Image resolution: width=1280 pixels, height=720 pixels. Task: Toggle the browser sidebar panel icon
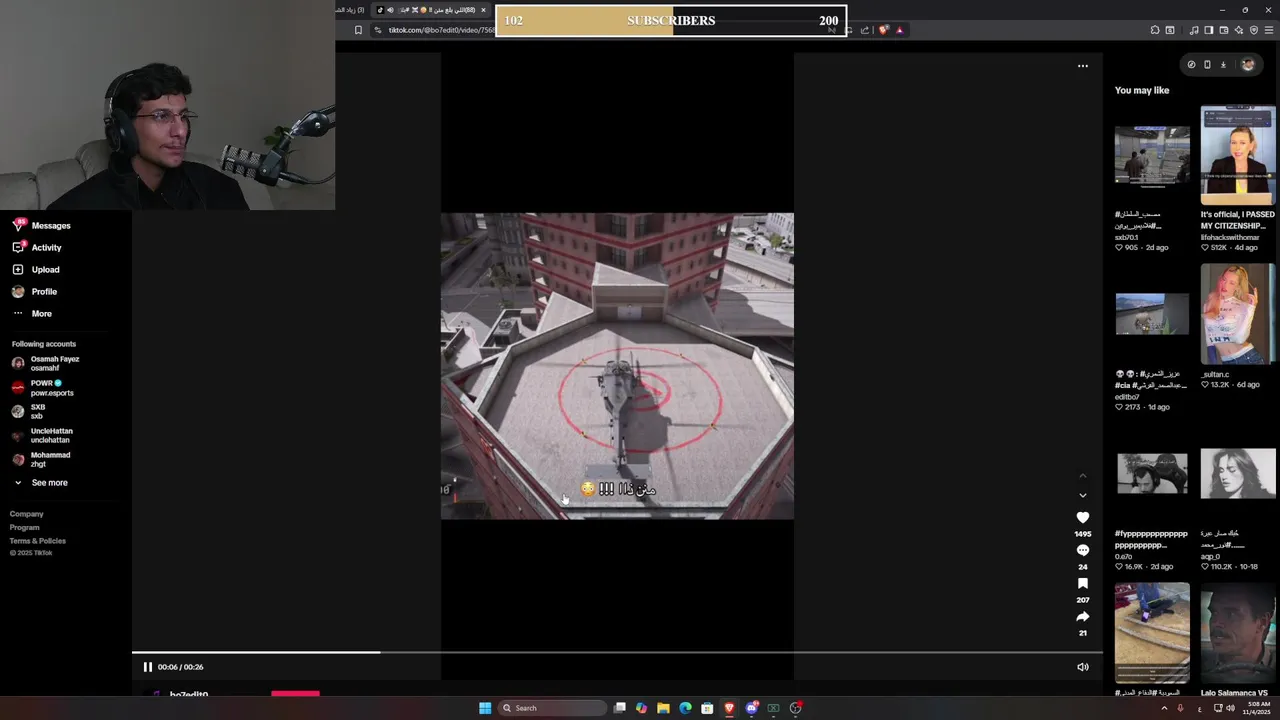point(1209,30)
